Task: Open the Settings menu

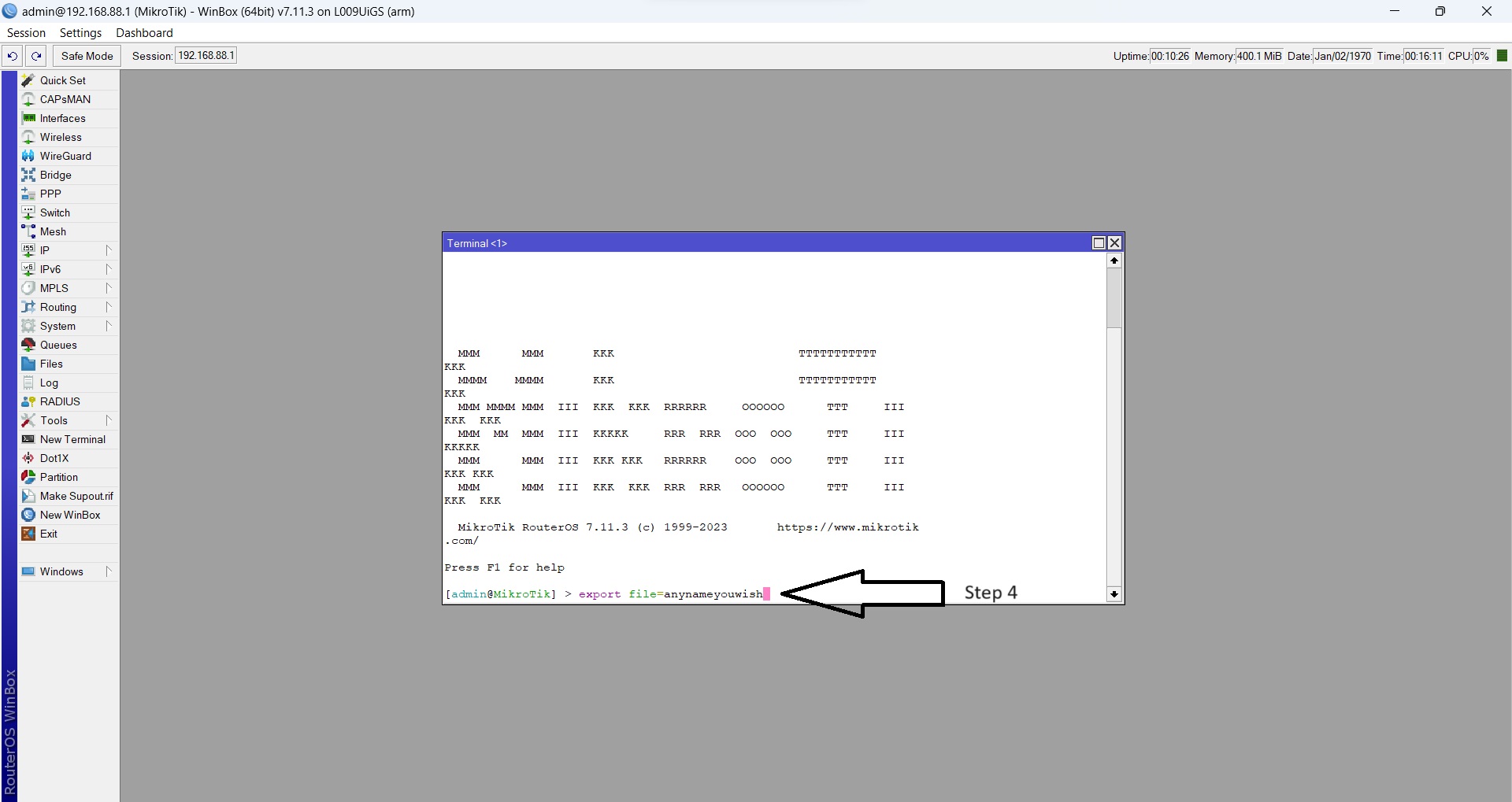Action: (x=80, y=33)
